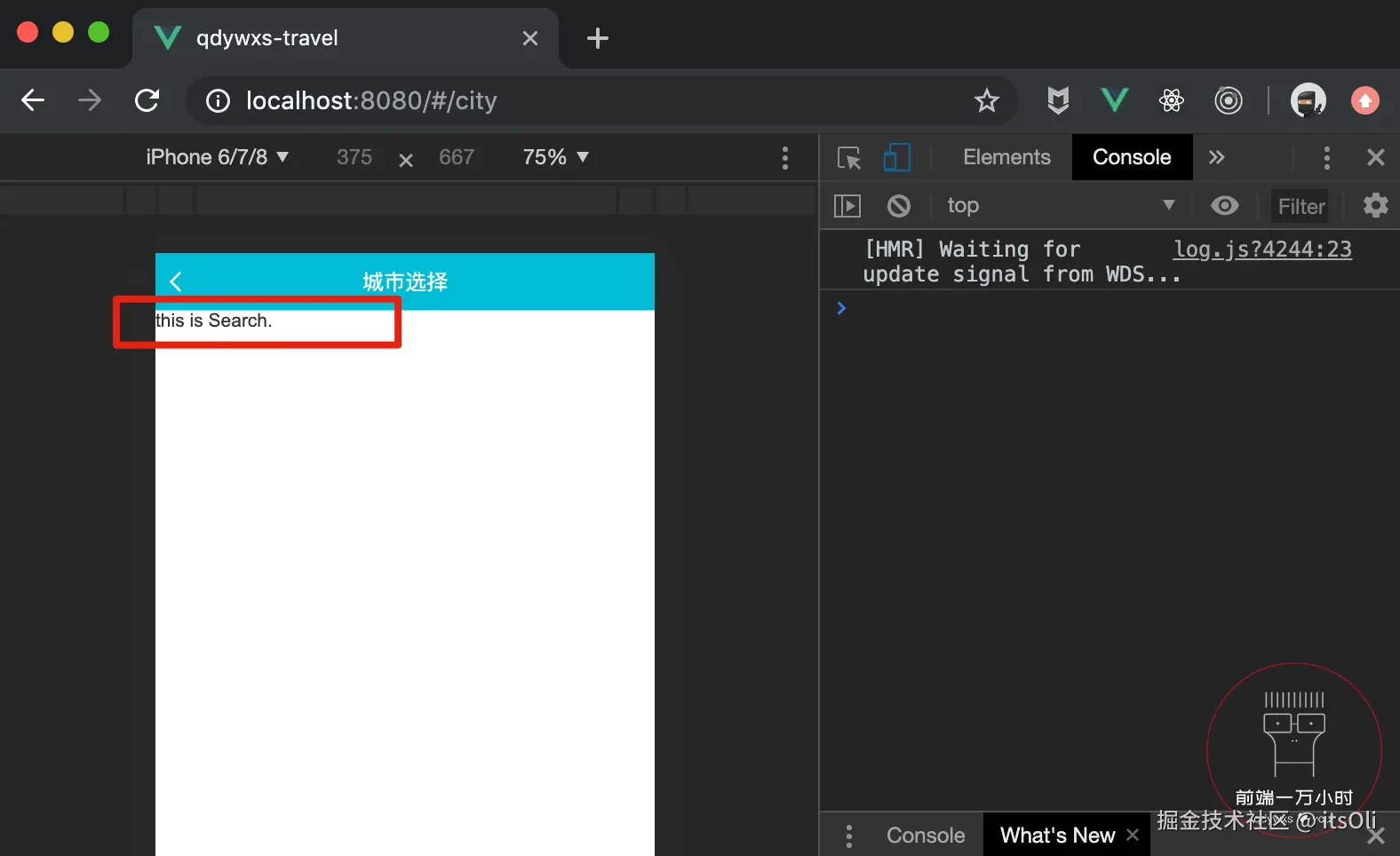Click the '城市选择' header title

pyautogui.click(x=405, y=282)
